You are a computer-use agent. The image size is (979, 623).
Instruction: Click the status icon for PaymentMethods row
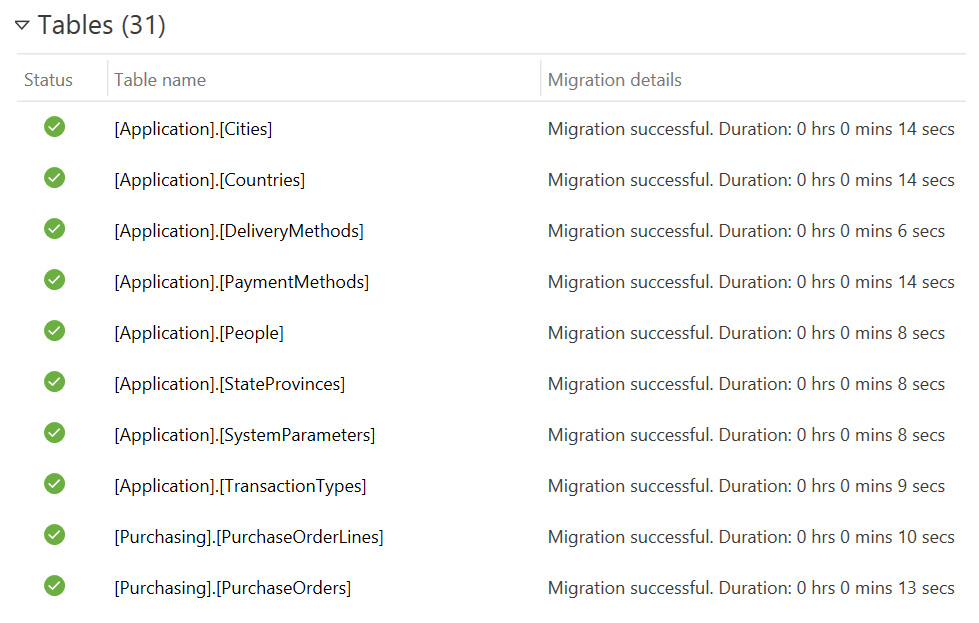pyautogui.click(x=55, y=280)
